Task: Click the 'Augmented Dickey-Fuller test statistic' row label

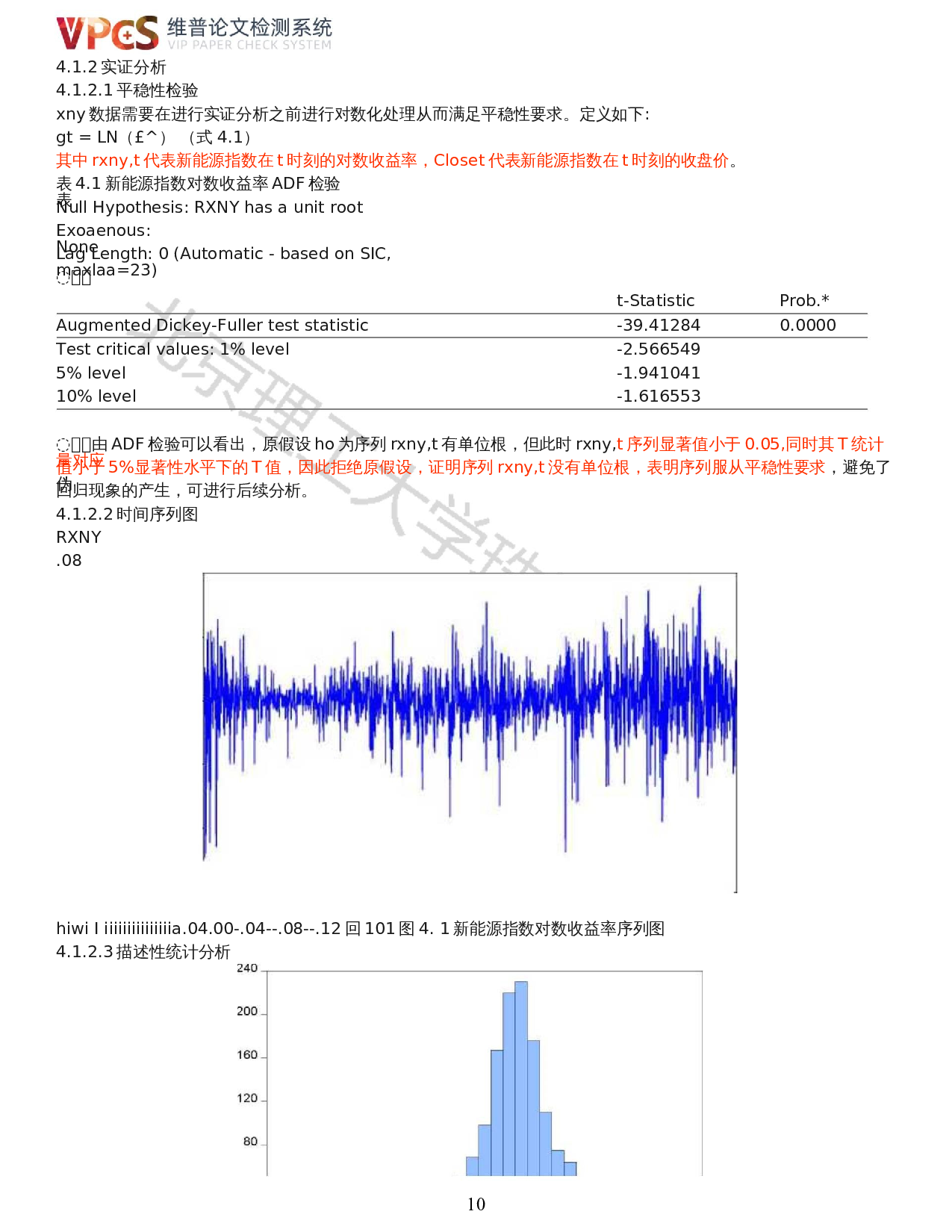Action: tap(213, 326)
